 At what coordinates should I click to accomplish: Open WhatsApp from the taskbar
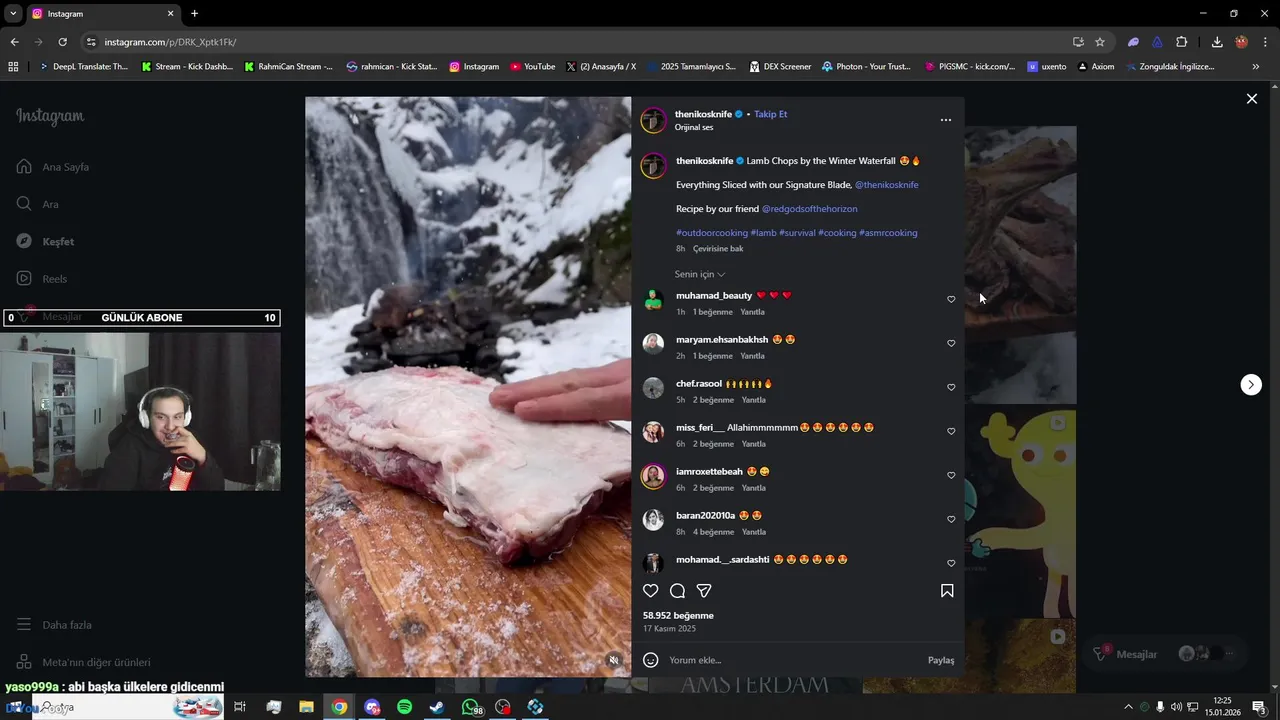(x=471, y=707)
